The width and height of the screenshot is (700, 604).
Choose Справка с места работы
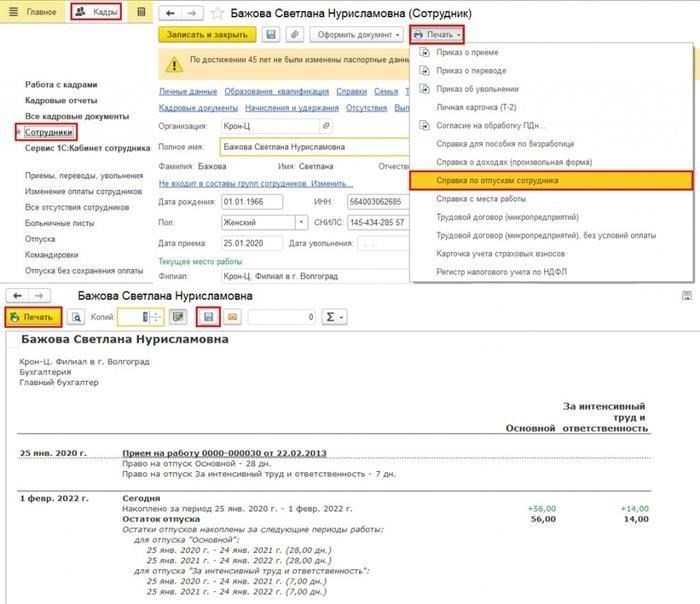481,199
